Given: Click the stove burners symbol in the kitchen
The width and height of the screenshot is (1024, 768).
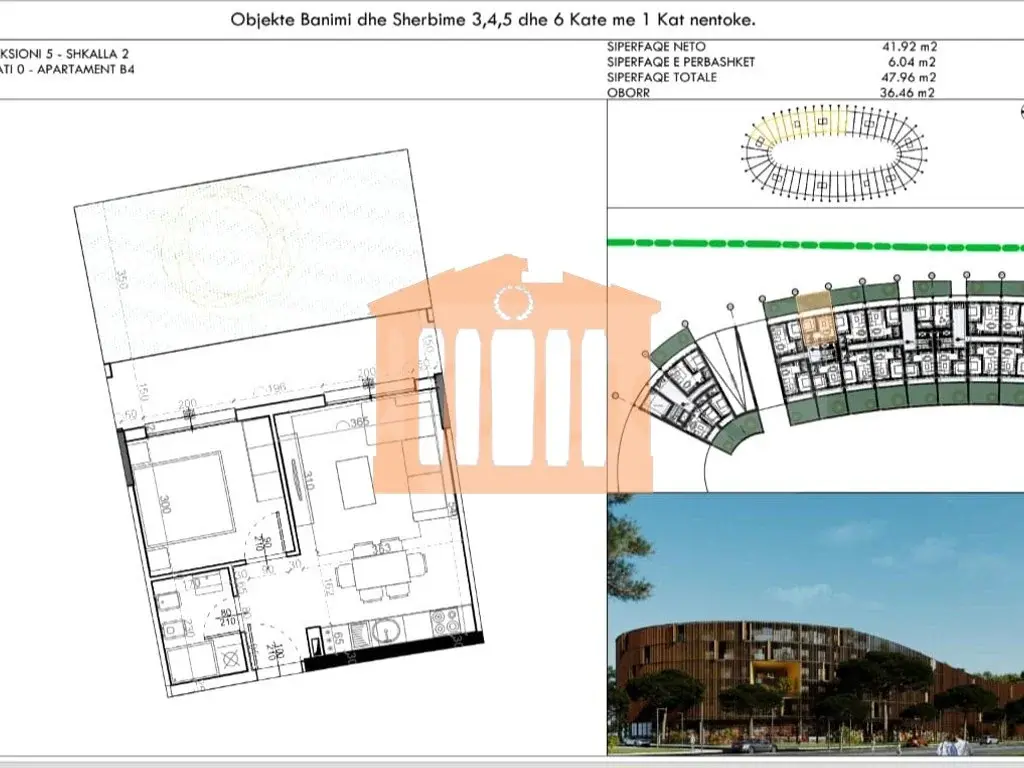Looking at the screenshot, I should coord(446,620).
